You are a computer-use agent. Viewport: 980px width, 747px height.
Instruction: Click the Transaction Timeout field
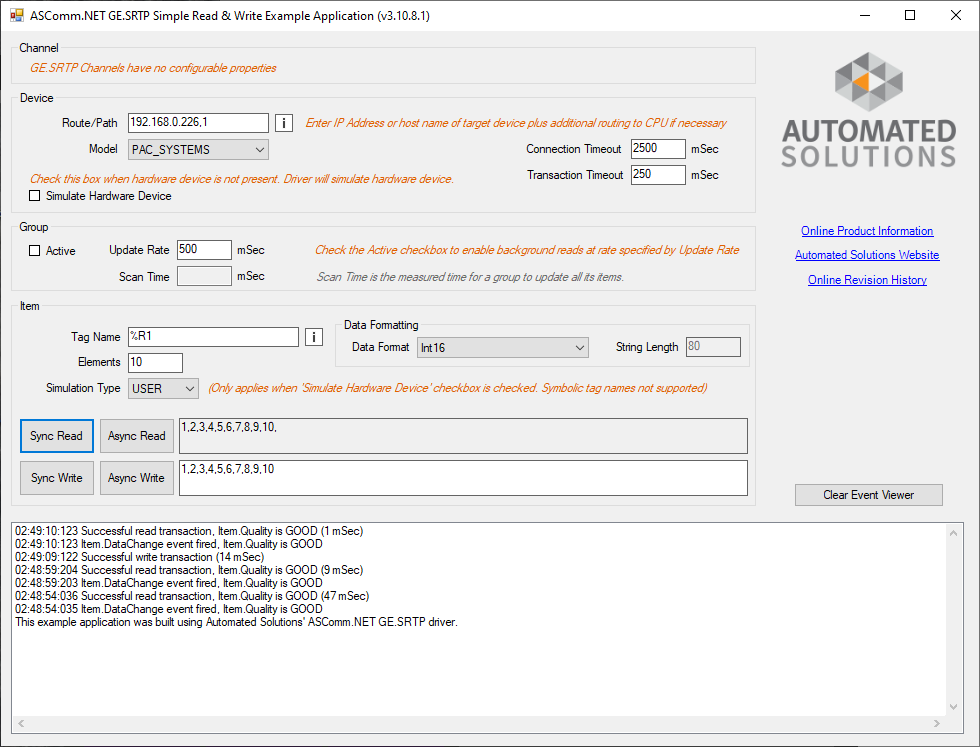[658, 175]
